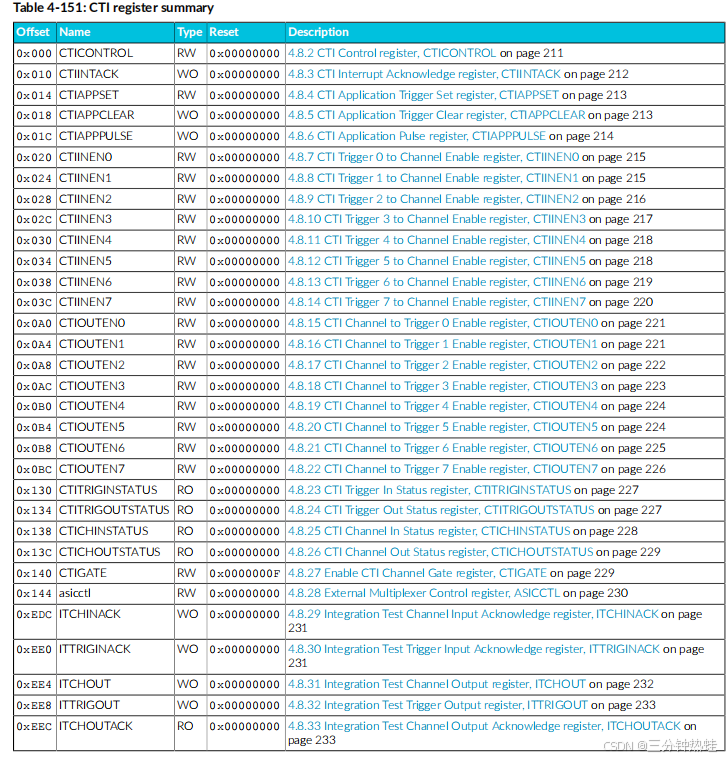The image size is (728, 759).
Task: Open the CTI Application Trigger Clear link
Action: click(437, 115)
